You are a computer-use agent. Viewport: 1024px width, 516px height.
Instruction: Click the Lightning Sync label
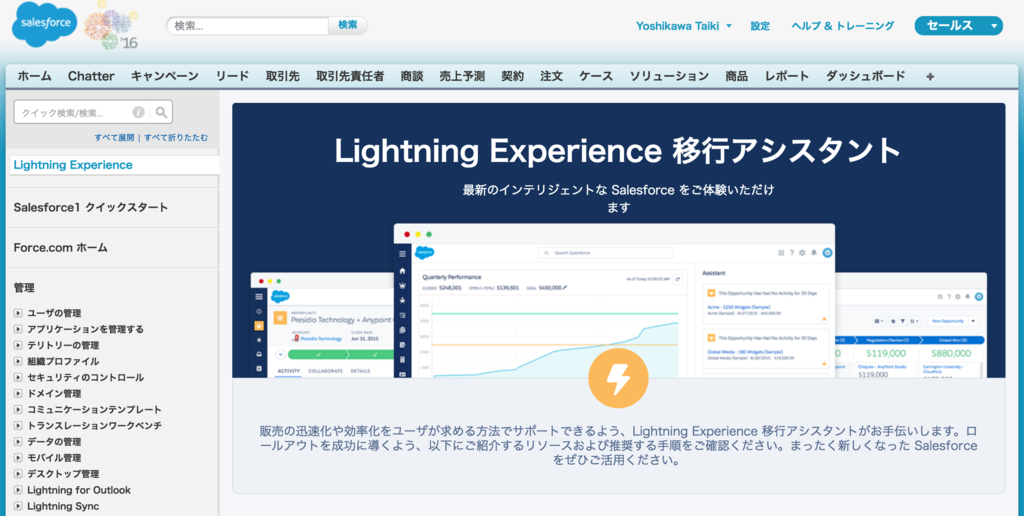point(63,506)
